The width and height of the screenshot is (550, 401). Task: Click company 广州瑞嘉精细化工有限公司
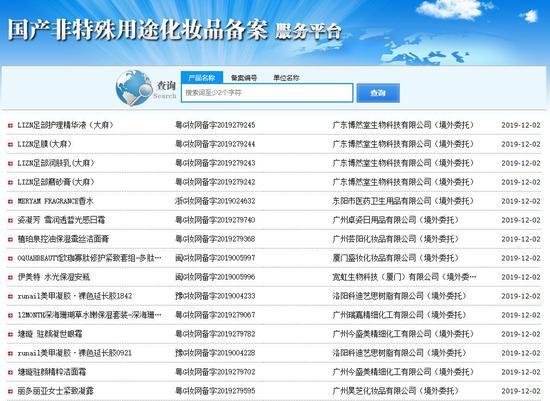pos(399,315)
